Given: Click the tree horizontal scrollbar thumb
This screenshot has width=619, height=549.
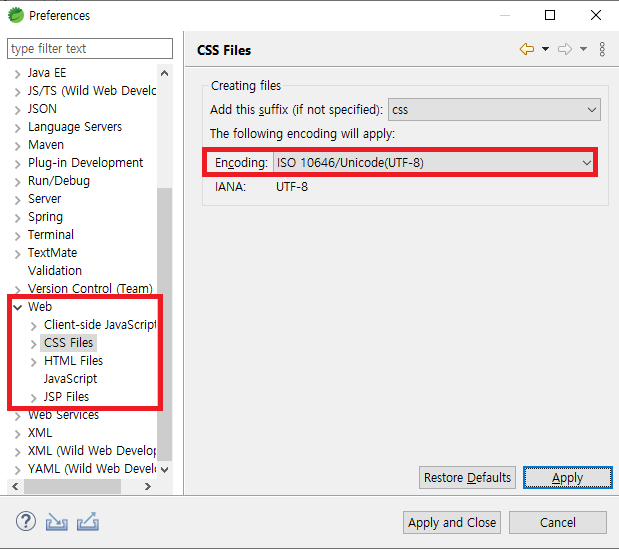Looking at the screenshot, I should click(72, 486).
